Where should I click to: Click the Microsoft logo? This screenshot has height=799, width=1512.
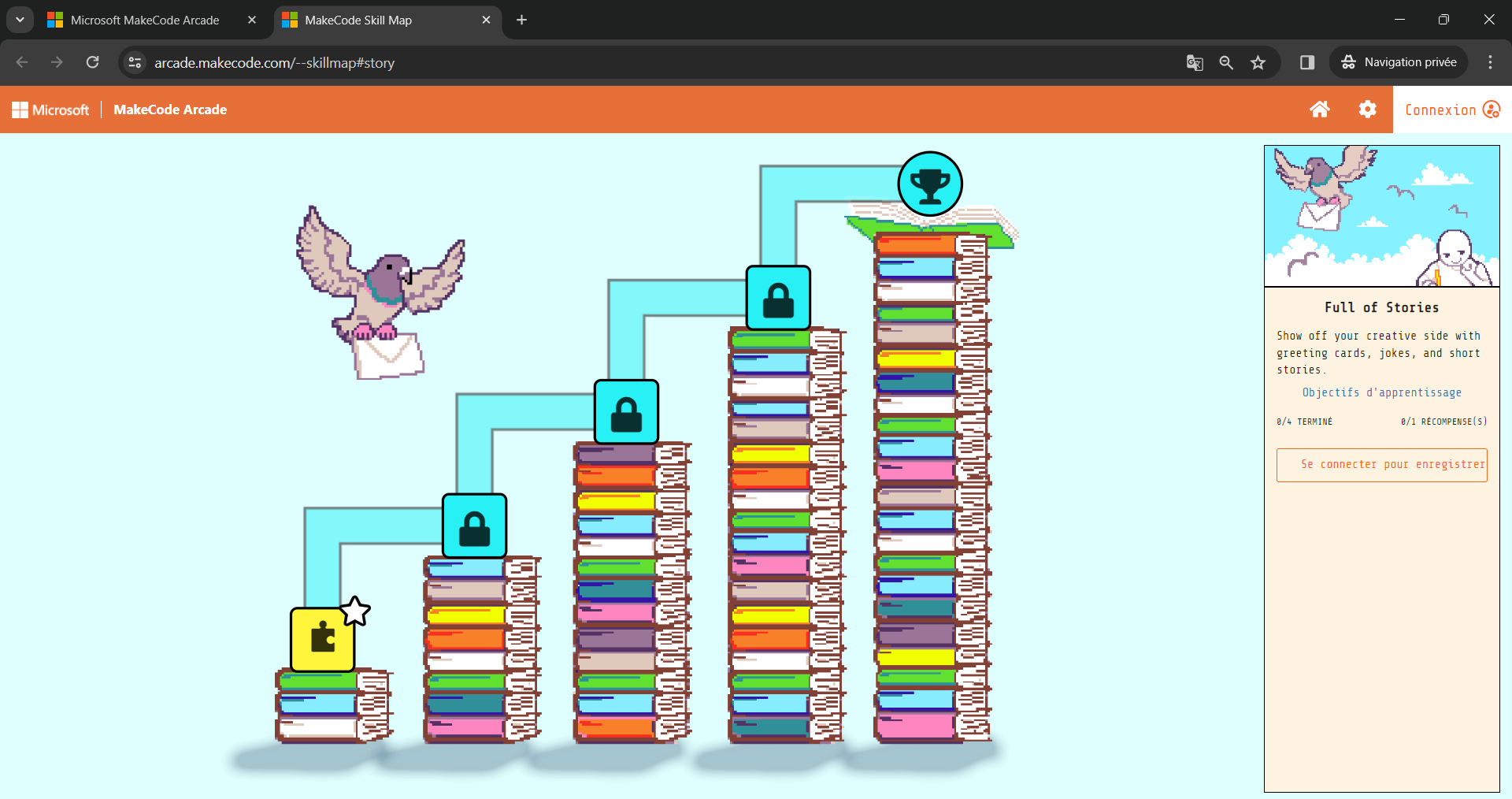50,110
